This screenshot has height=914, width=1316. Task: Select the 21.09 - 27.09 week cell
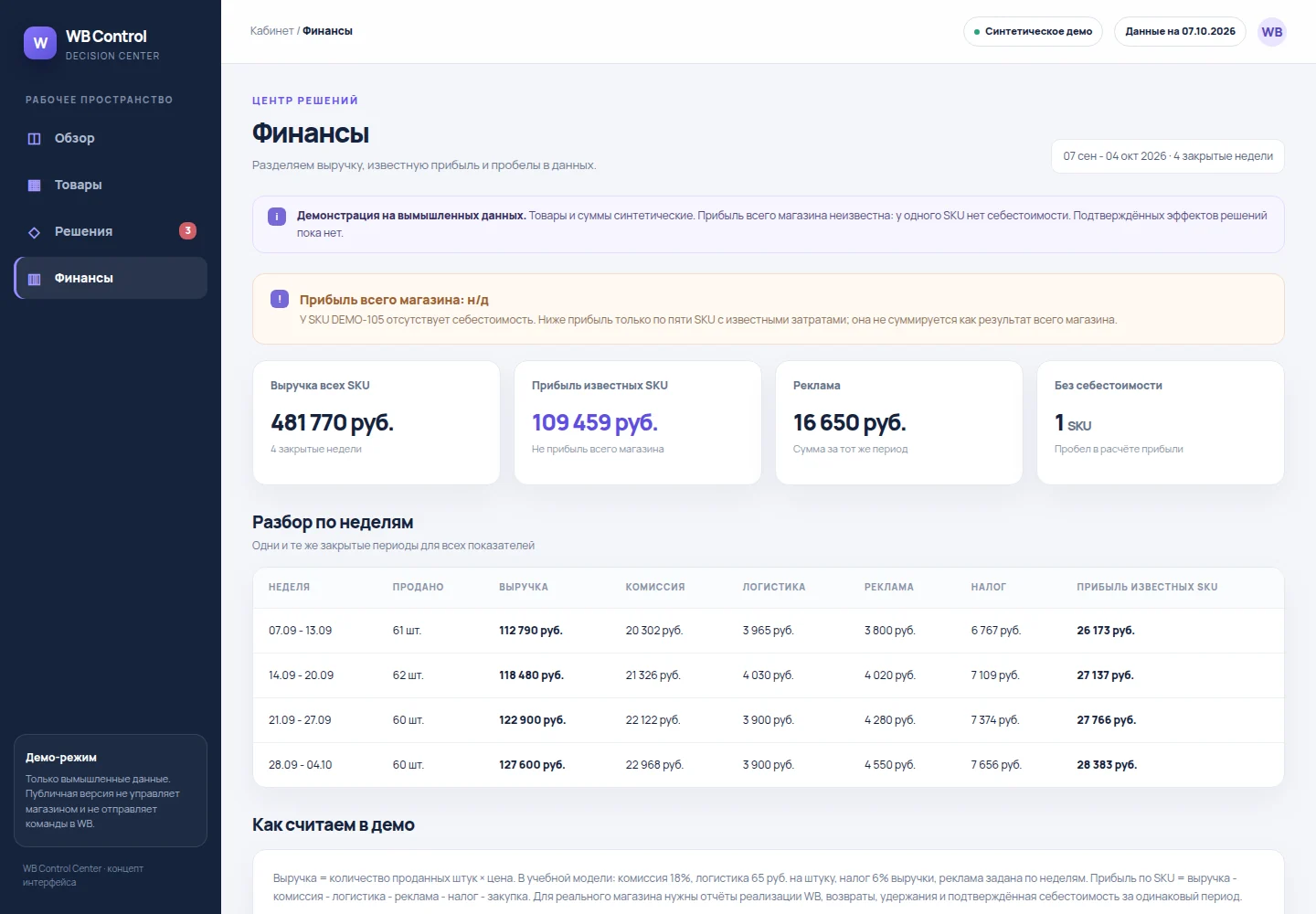click(300, 720)
